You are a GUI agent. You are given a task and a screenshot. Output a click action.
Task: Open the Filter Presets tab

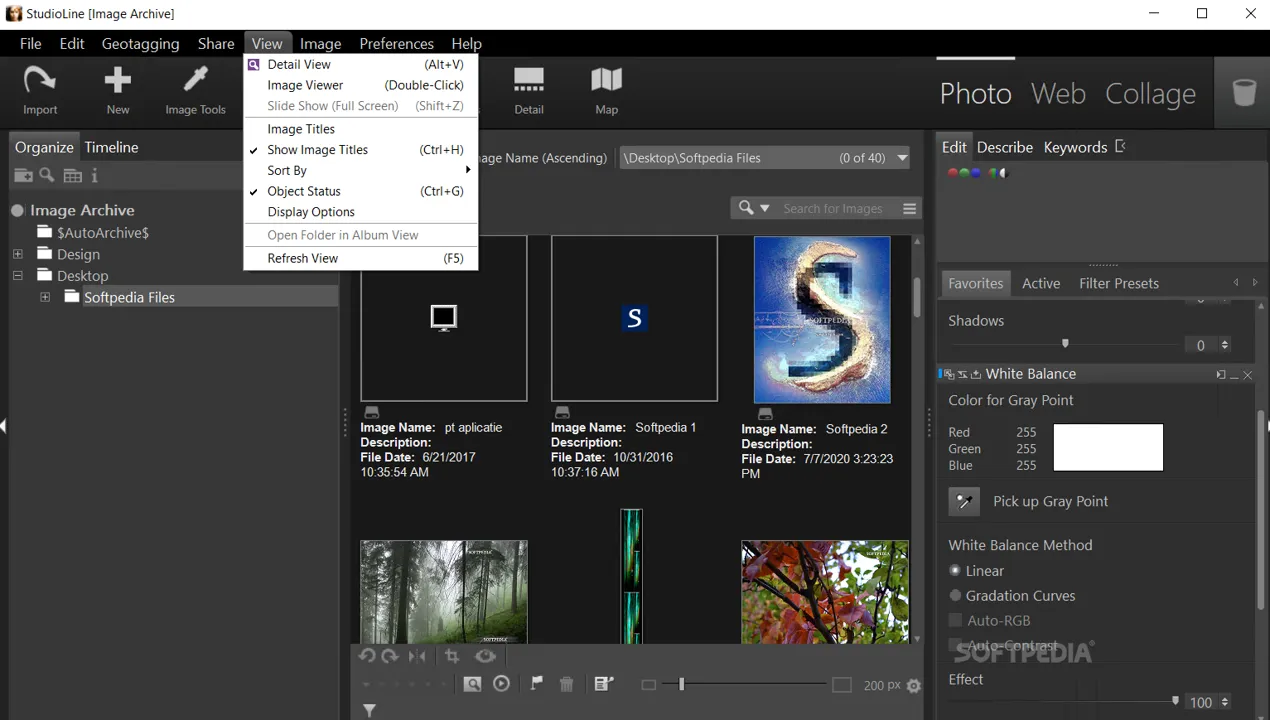click(x=1119, y=283)
